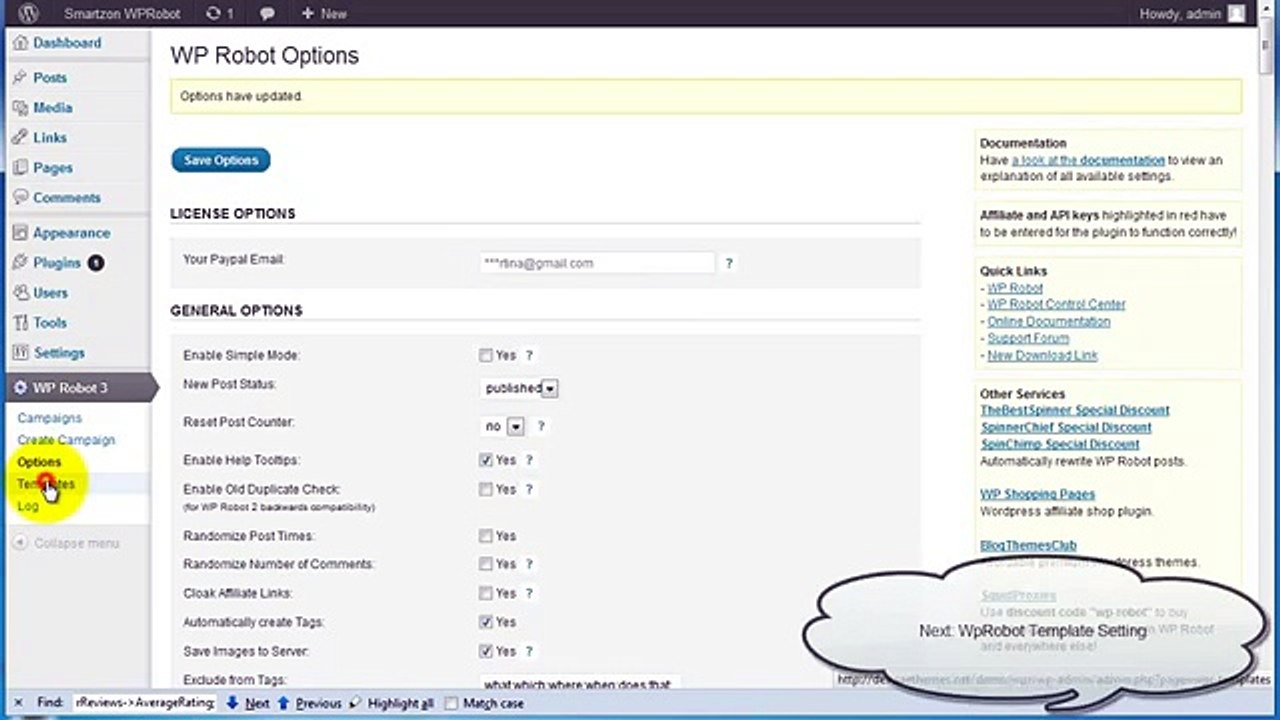
Task: Open the + New menu
Action: click(x=323, y=14)
